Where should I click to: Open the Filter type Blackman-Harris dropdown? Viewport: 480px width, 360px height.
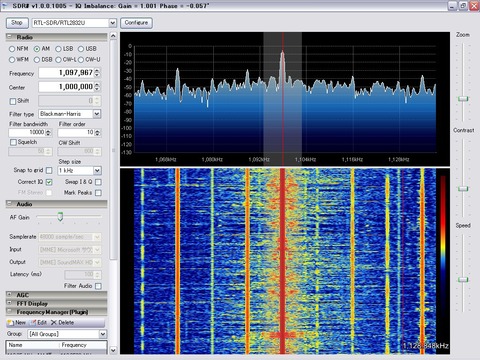tap(97, 114)
